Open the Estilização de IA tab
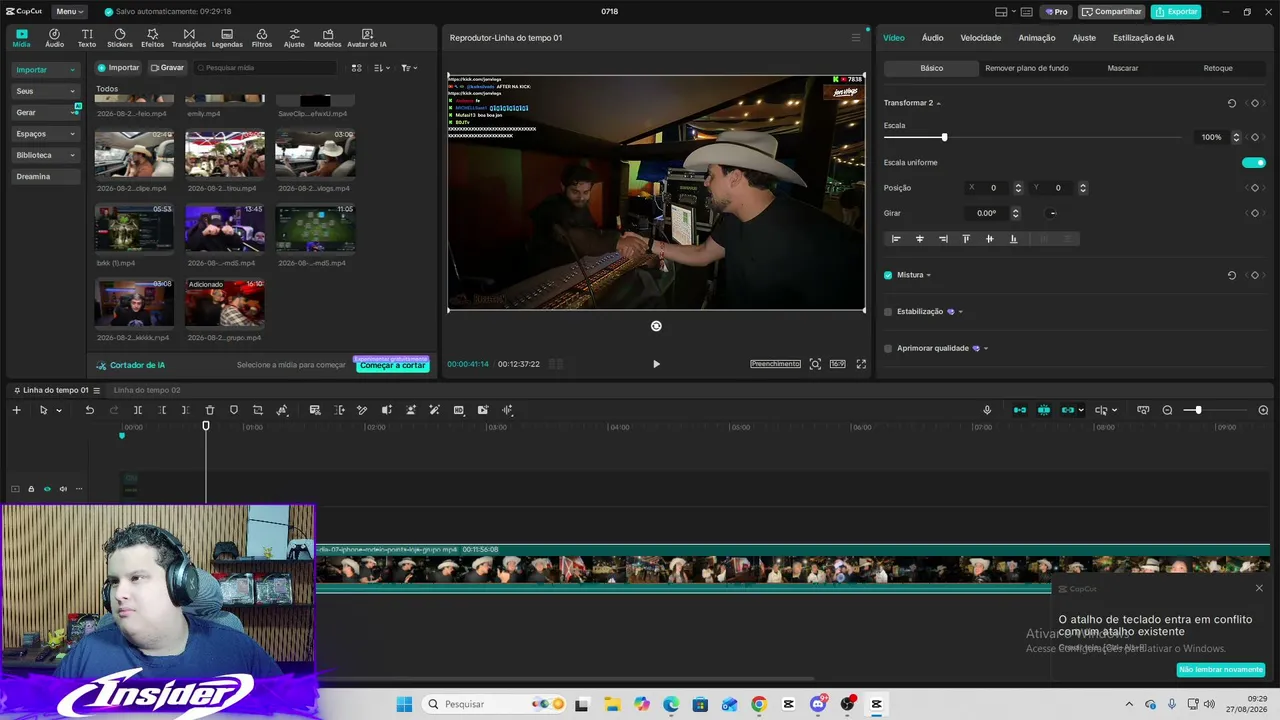 pos(1143,38)
